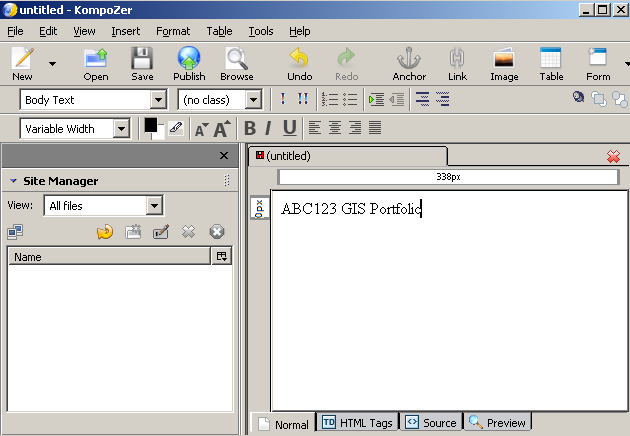Toggle Underline text formatting

[289, 128]
